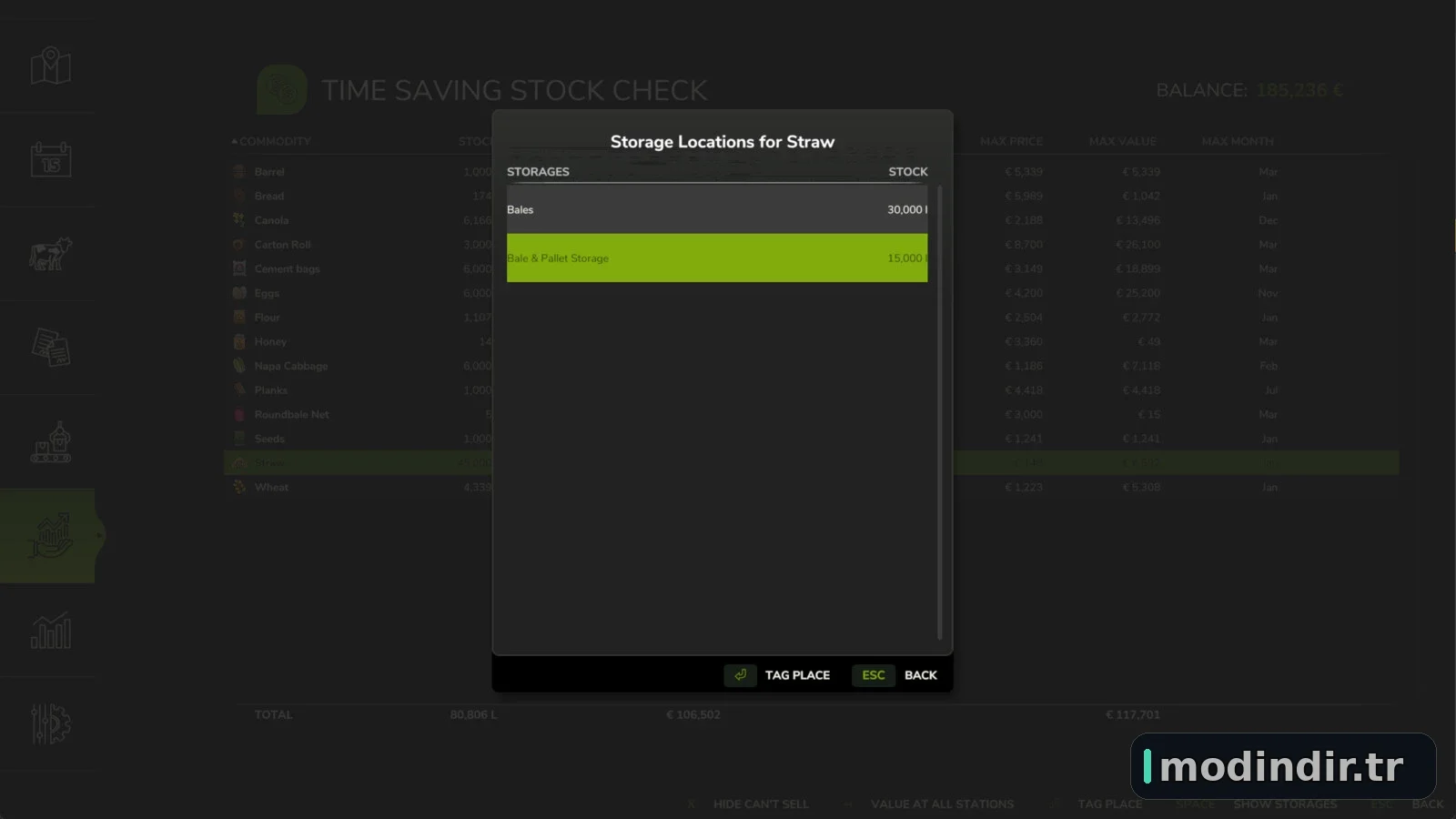
Task: Click Show Storages in the bottom bar
Action: tap(1285, 804)
